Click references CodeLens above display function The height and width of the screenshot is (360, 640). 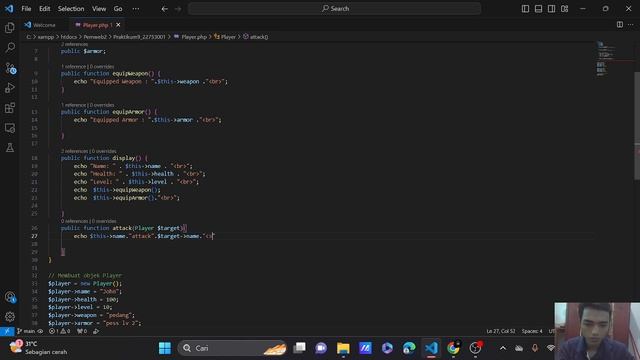tap(89, 151)
